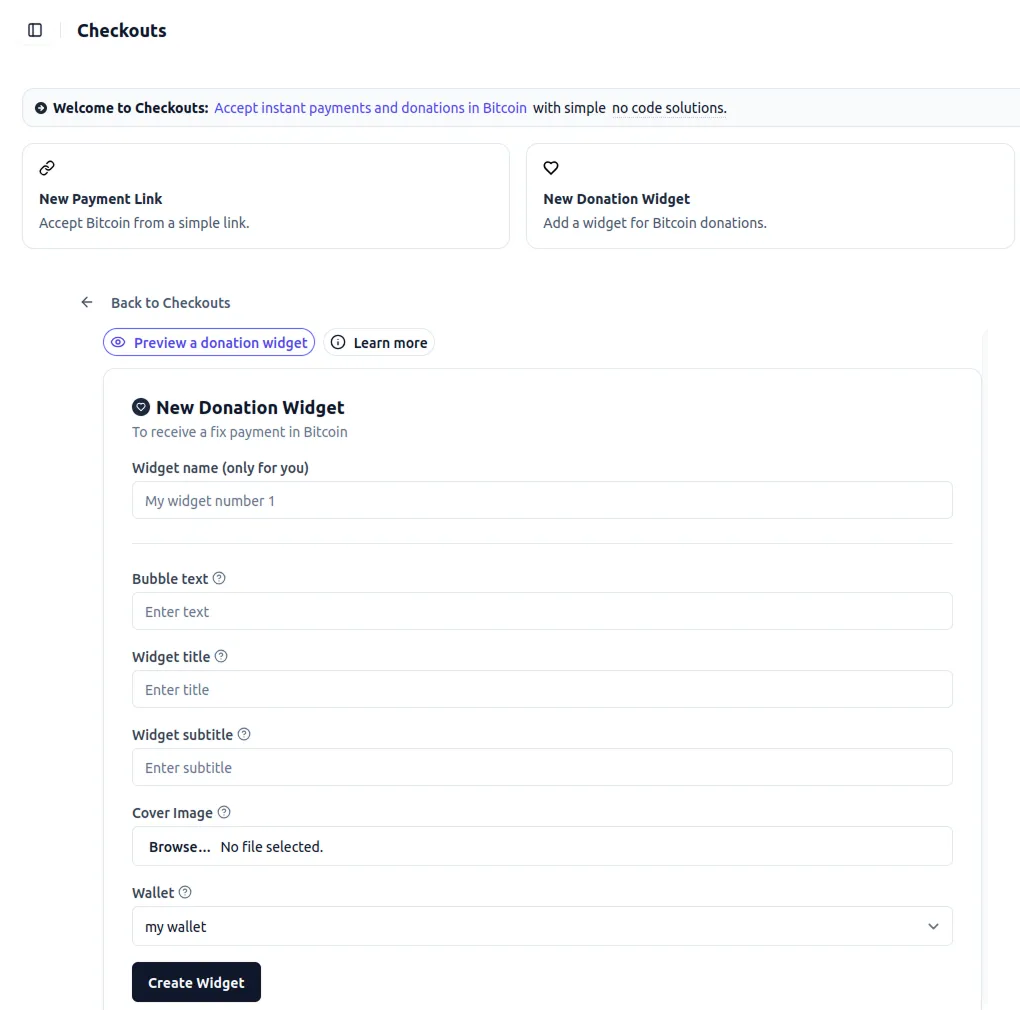Click the shield icon next to New Donation Widget
Viewport: 1020px width, 1010px height.
coord(141,406)
